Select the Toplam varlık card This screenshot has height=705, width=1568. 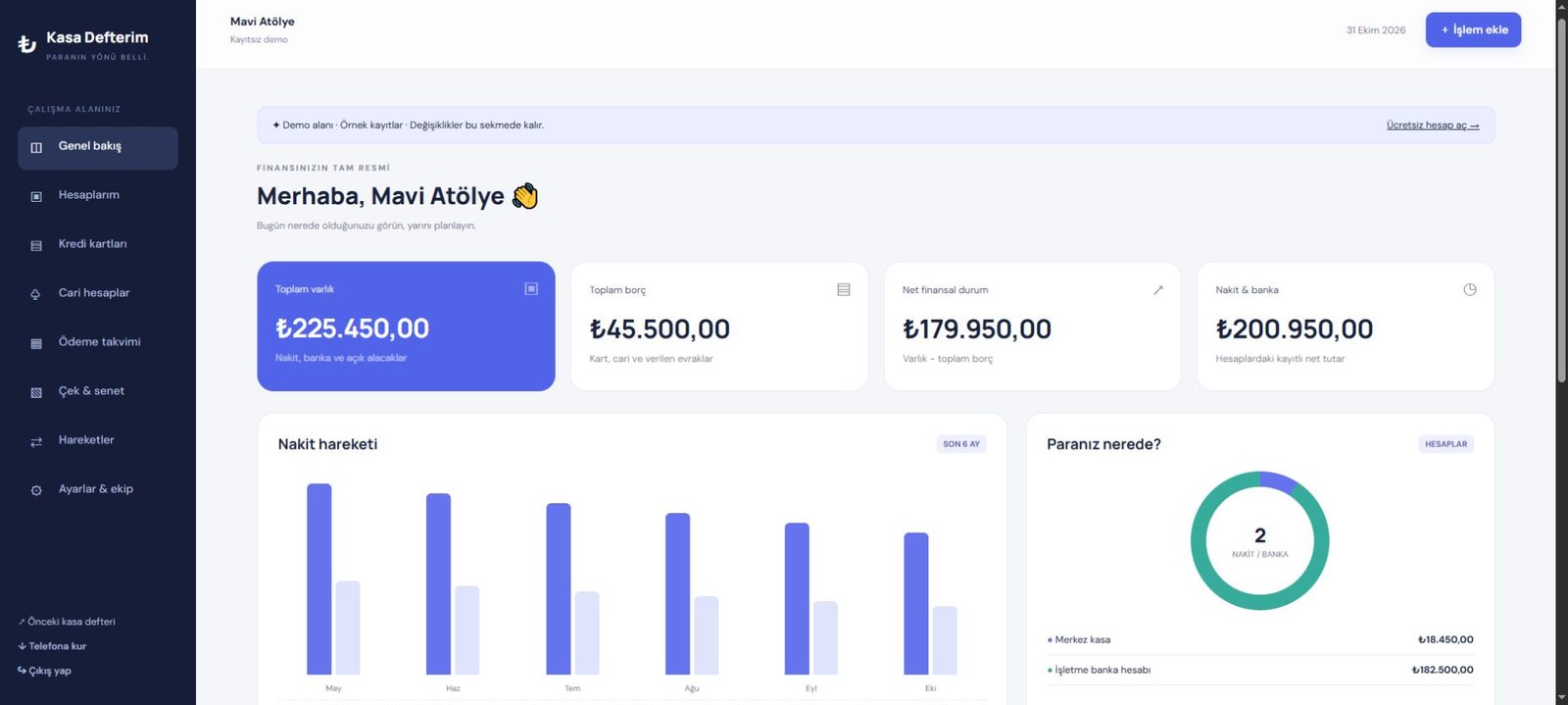tap(406, 327)
